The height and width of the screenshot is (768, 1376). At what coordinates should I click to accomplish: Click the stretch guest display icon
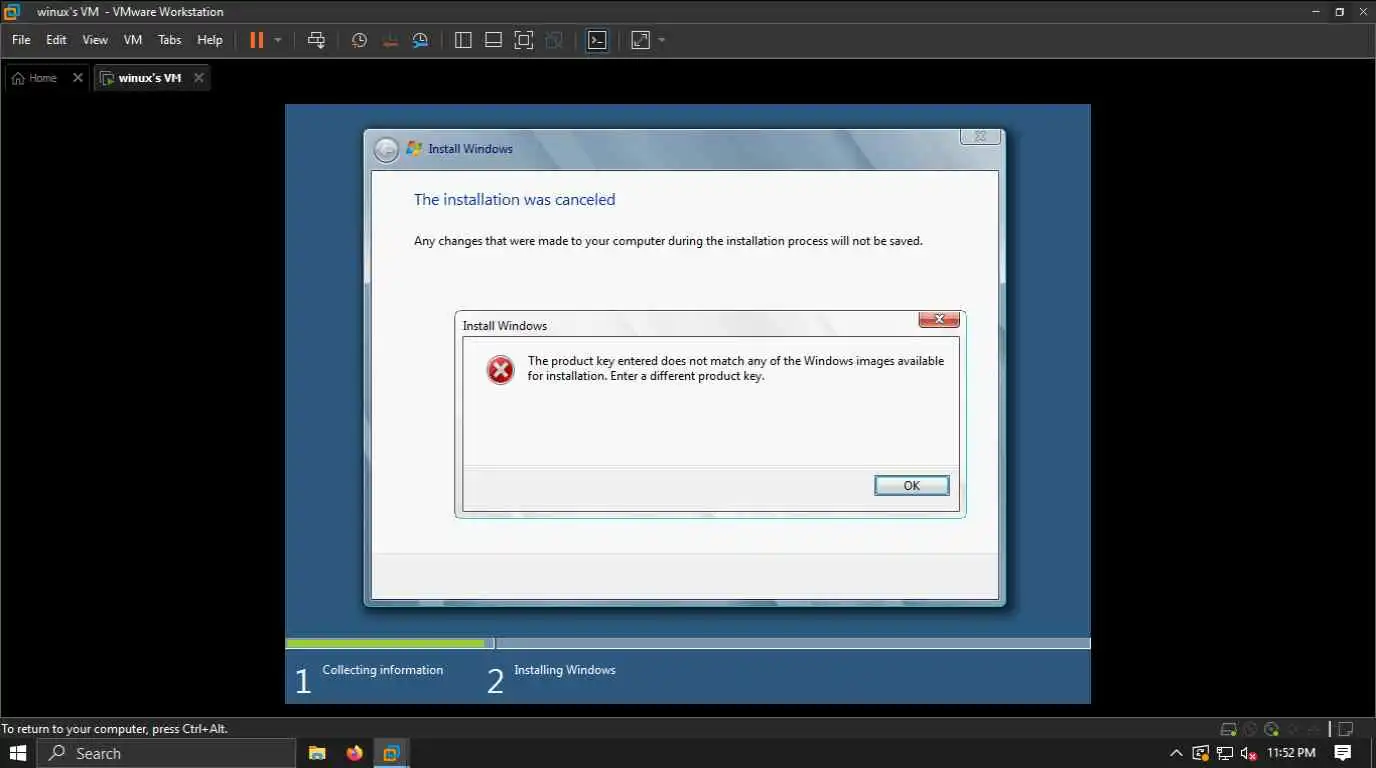640,40
